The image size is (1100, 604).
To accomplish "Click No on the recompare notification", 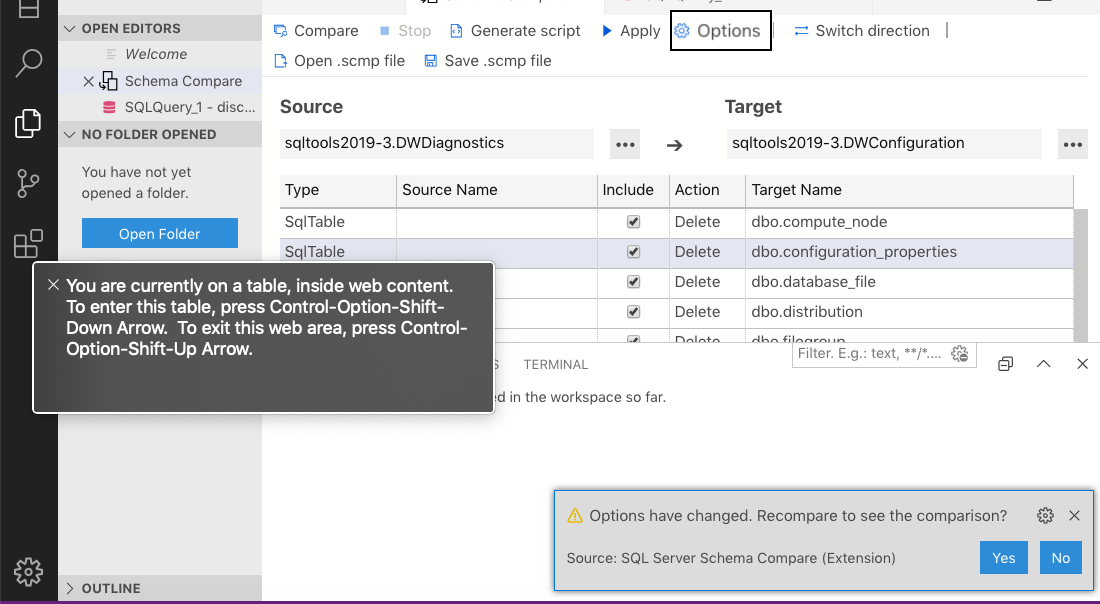I will pos(1061,558).
